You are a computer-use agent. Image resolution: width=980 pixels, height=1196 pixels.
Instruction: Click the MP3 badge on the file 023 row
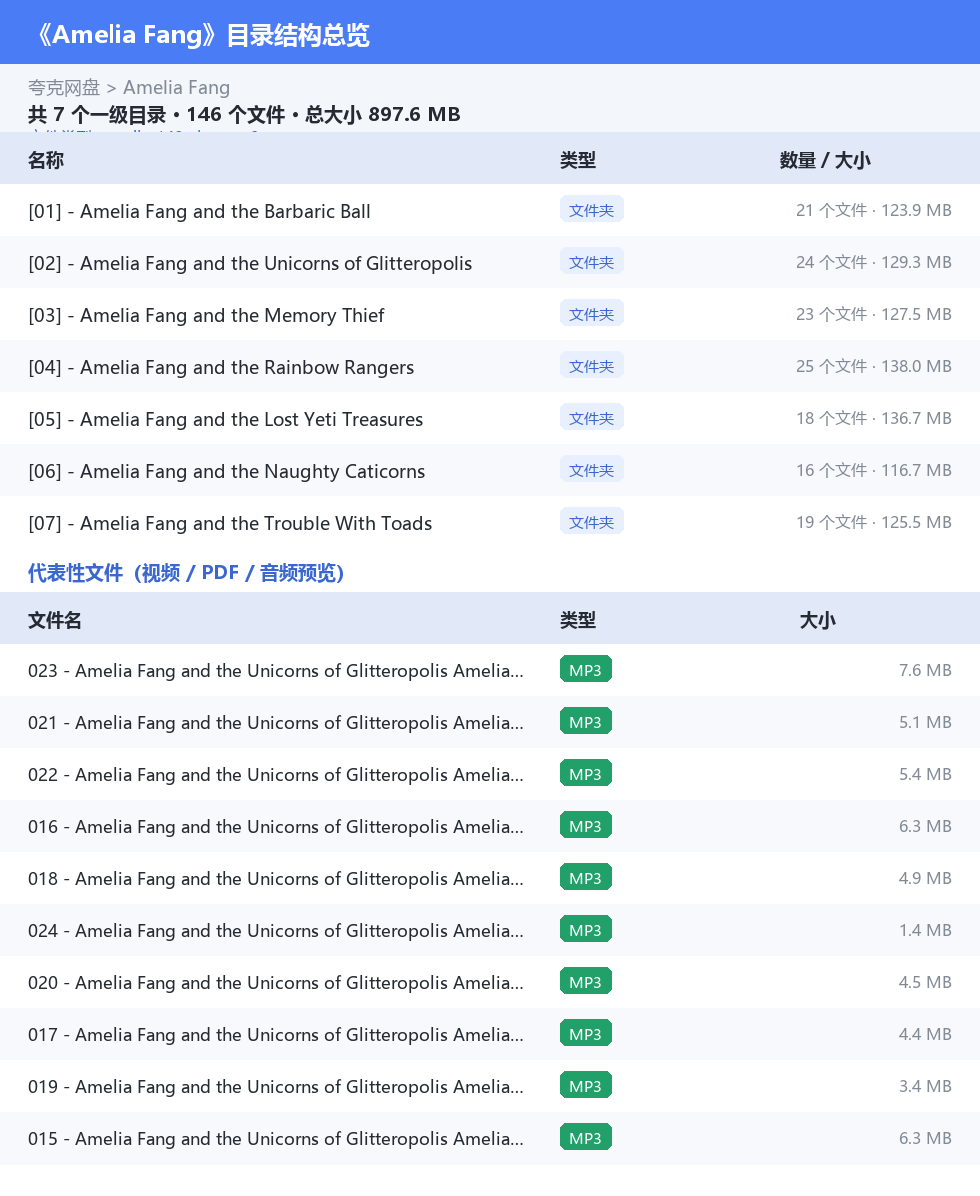(586, 669)
